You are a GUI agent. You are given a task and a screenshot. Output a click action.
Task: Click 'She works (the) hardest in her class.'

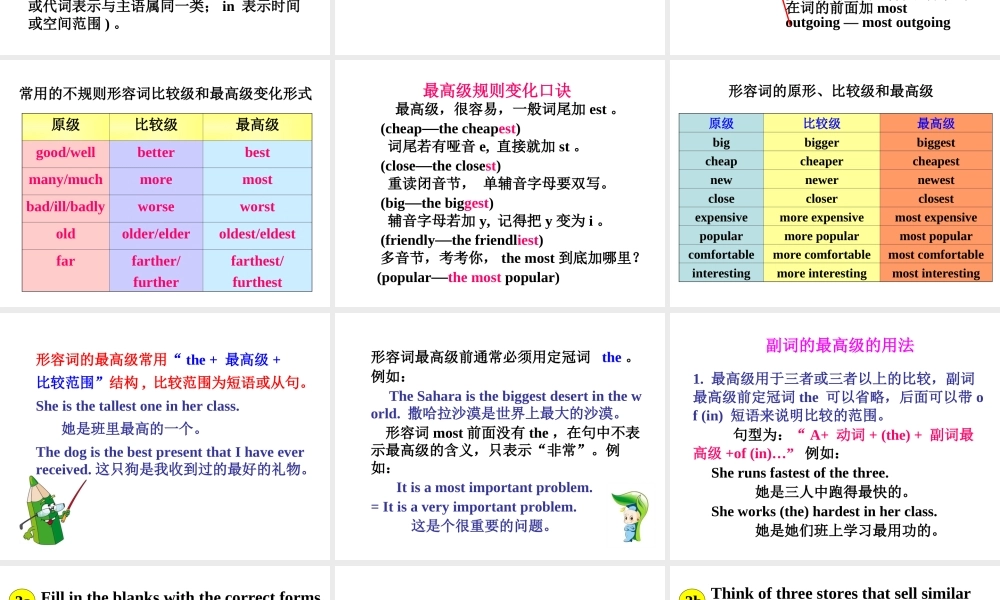(824, 511)
